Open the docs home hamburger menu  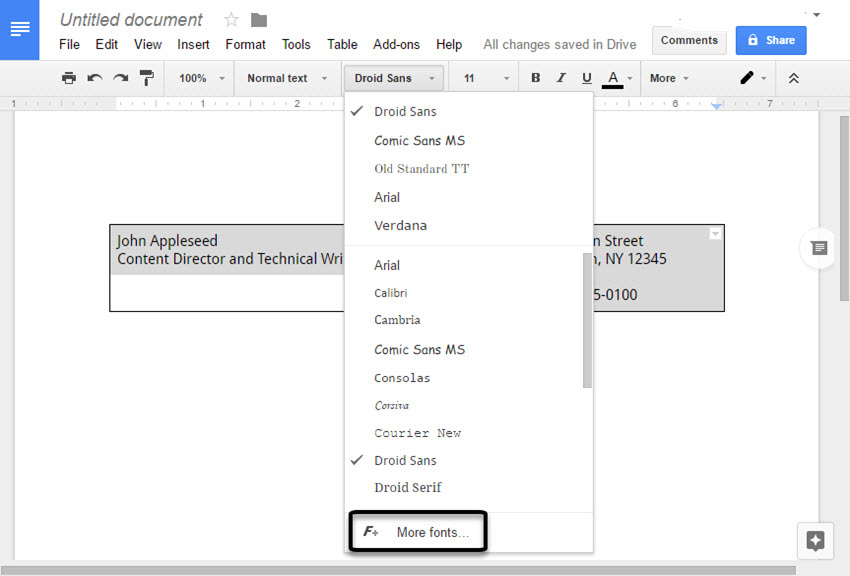click(20, 29)
